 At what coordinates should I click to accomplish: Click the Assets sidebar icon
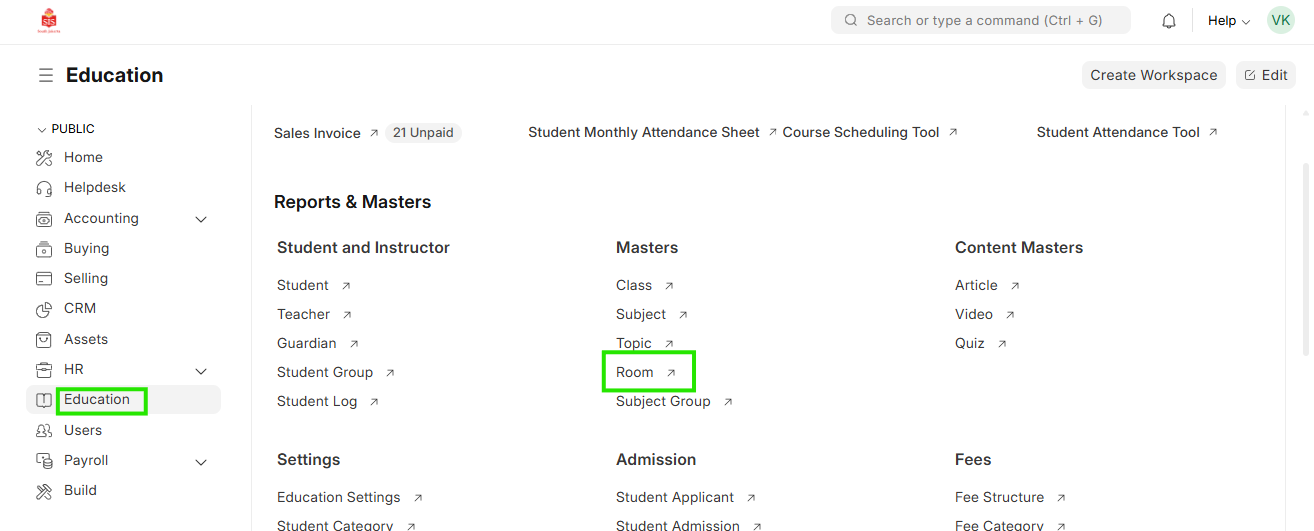(44, 340)
